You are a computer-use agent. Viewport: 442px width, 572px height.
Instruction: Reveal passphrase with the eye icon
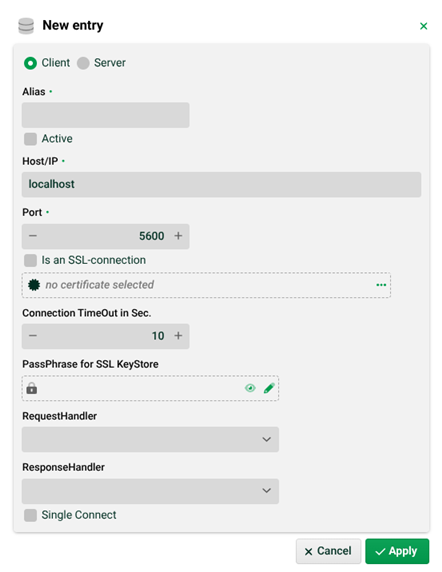250,388
